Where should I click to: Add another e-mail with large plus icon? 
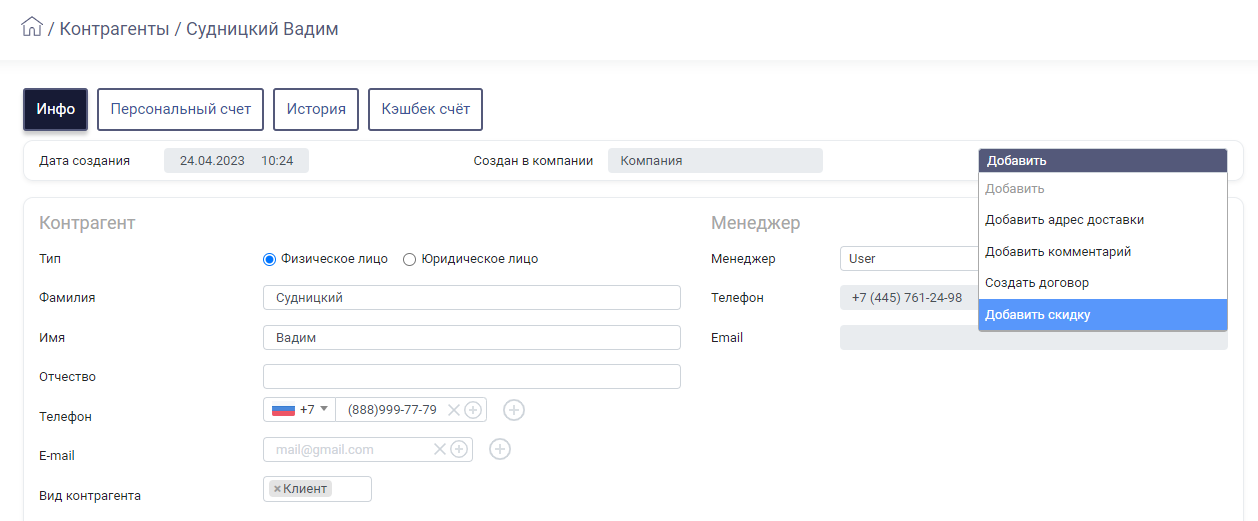click(x=500, y=449)
